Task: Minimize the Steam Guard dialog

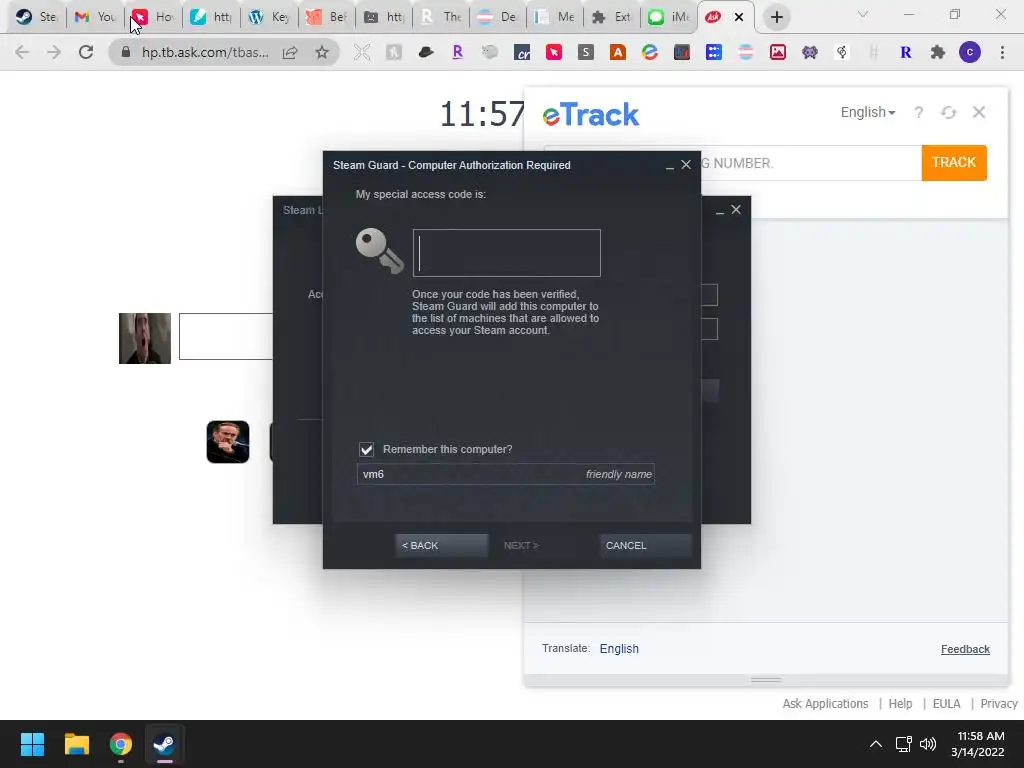Action: pos(669,166)
